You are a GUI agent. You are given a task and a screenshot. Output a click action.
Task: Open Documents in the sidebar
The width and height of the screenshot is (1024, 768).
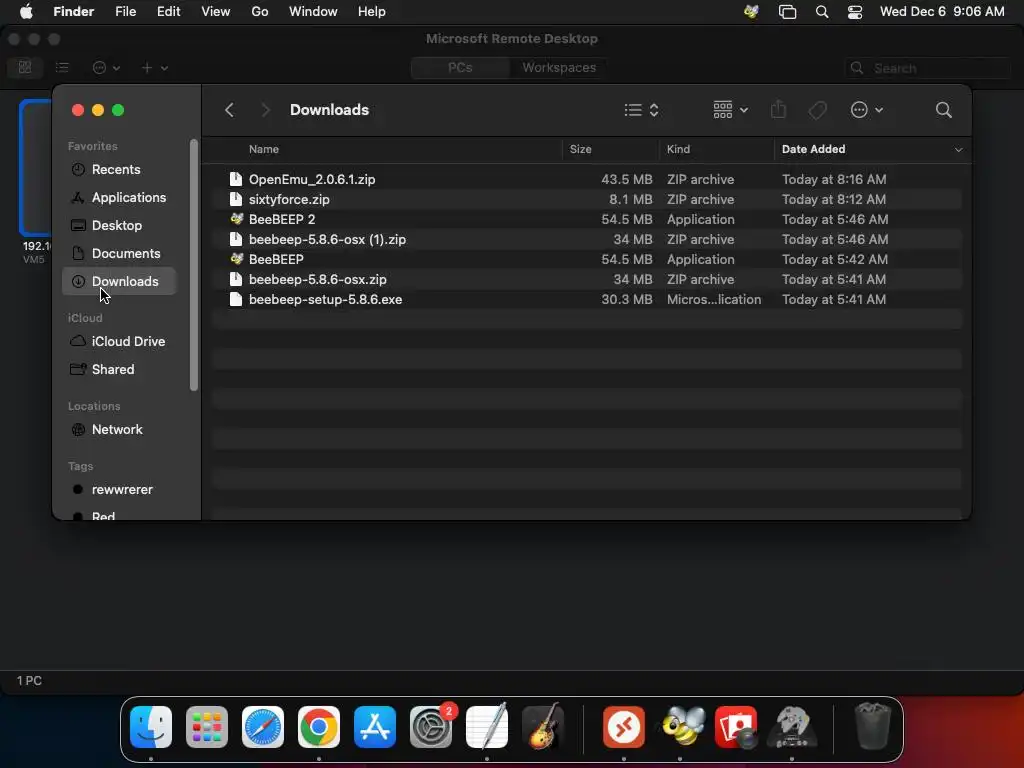(x=119, y=253)
